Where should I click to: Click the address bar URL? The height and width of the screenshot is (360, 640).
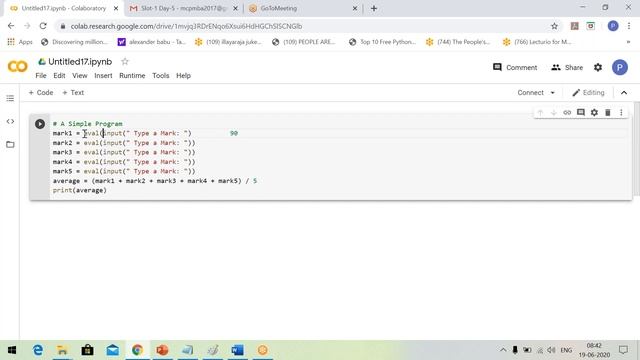point(186,26)
